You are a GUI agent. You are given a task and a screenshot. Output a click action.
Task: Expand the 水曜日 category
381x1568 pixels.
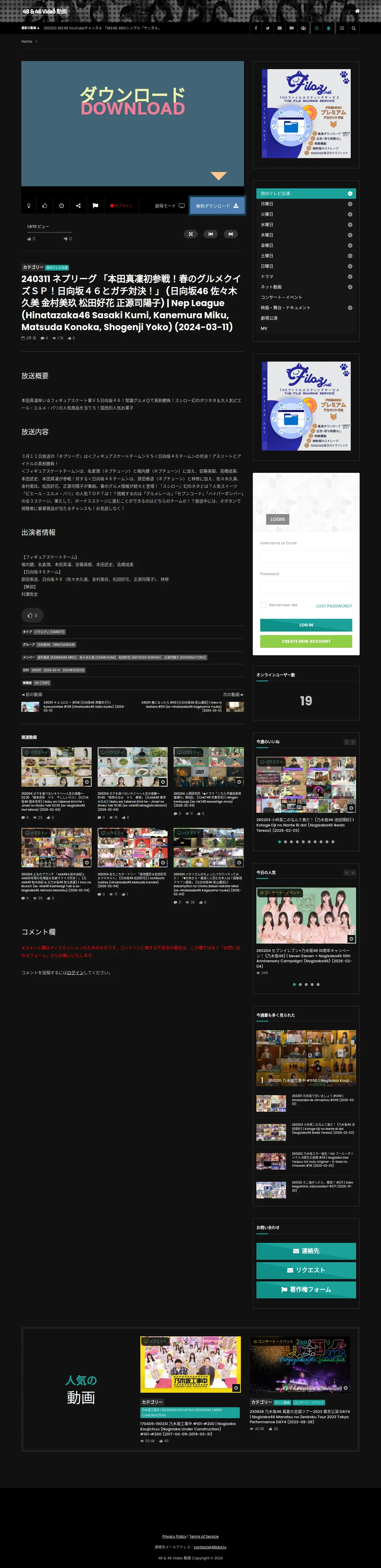pos(350,225)
